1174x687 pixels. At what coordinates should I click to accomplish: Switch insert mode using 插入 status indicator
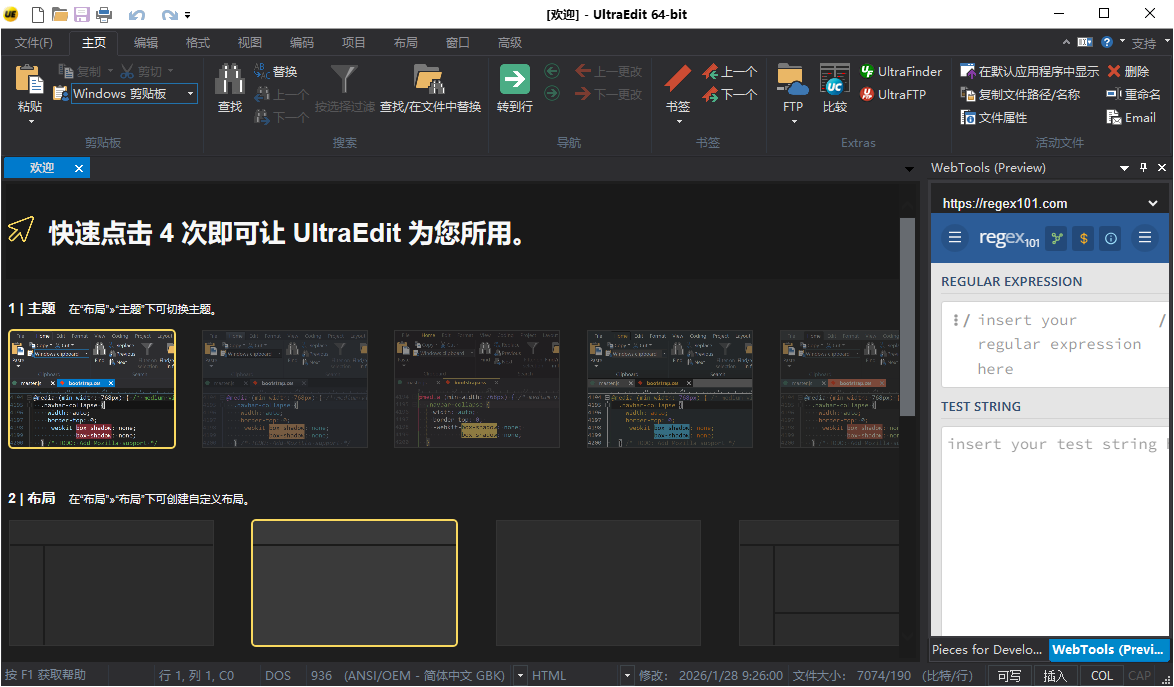(1055, 675)
